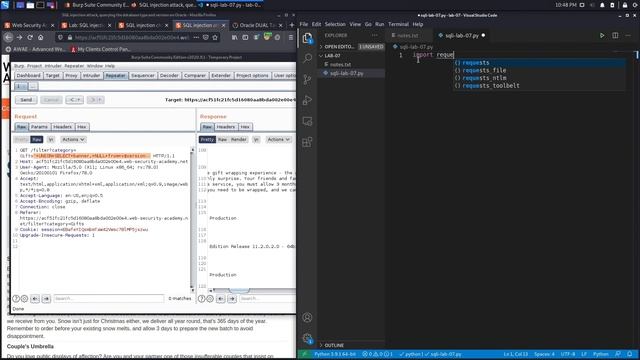The height and width of the screenshot is (360, 640).
Task: Open the editor More Actions ellipsis
Action: click(628, 36)
